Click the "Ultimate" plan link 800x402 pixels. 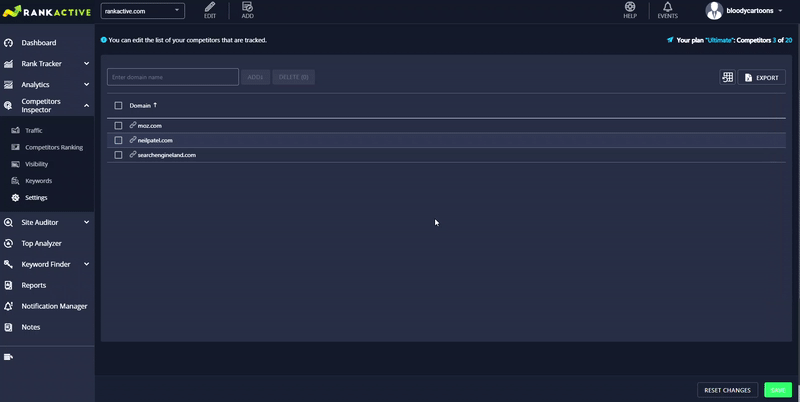[x=719, y=40]
